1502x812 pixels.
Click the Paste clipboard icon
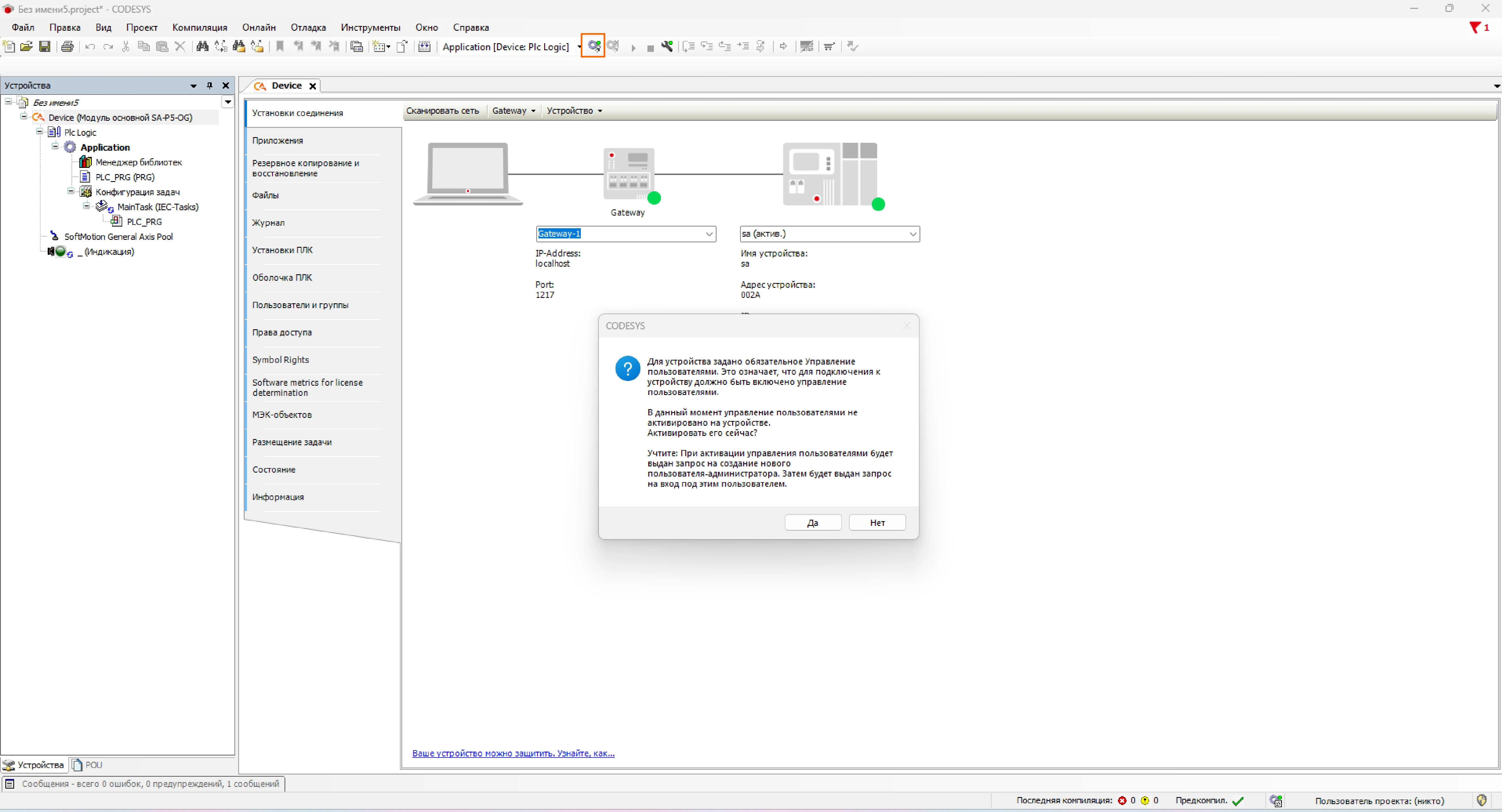click(x=162, y=47)
